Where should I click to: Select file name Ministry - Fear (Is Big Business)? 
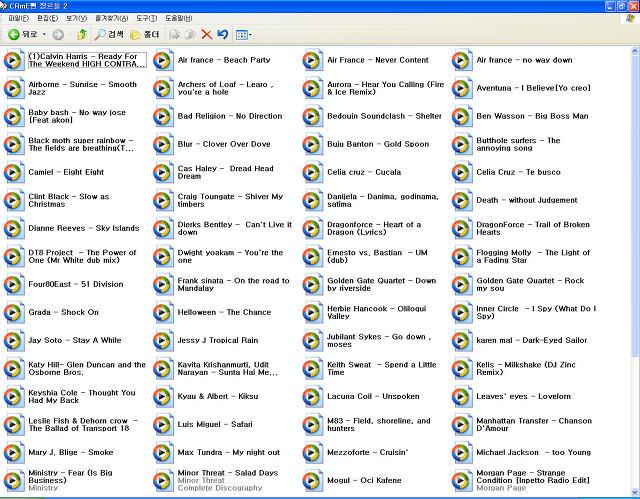[x=70, y=477]
